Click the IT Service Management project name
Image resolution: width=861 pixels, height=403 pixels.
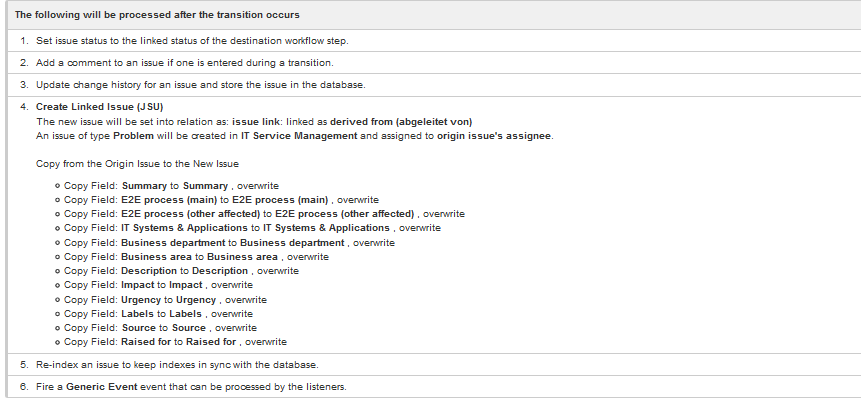(x=299, y=136)
